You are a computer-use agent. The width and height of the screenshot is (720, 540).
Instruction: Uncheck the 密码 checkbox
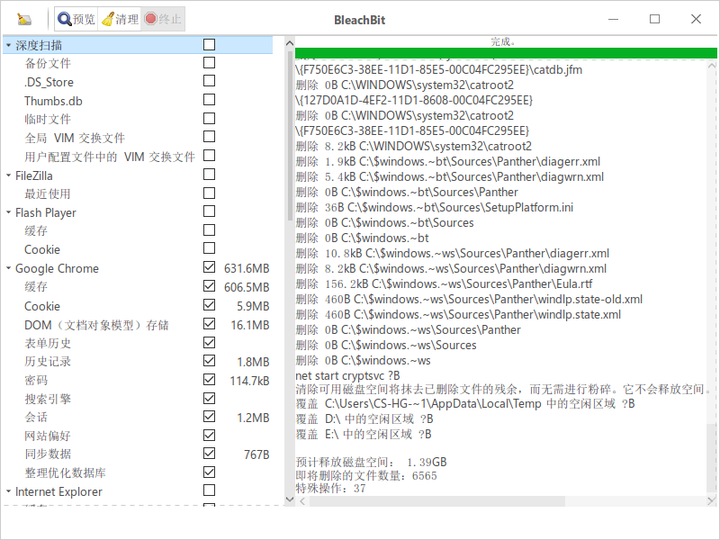209,379
